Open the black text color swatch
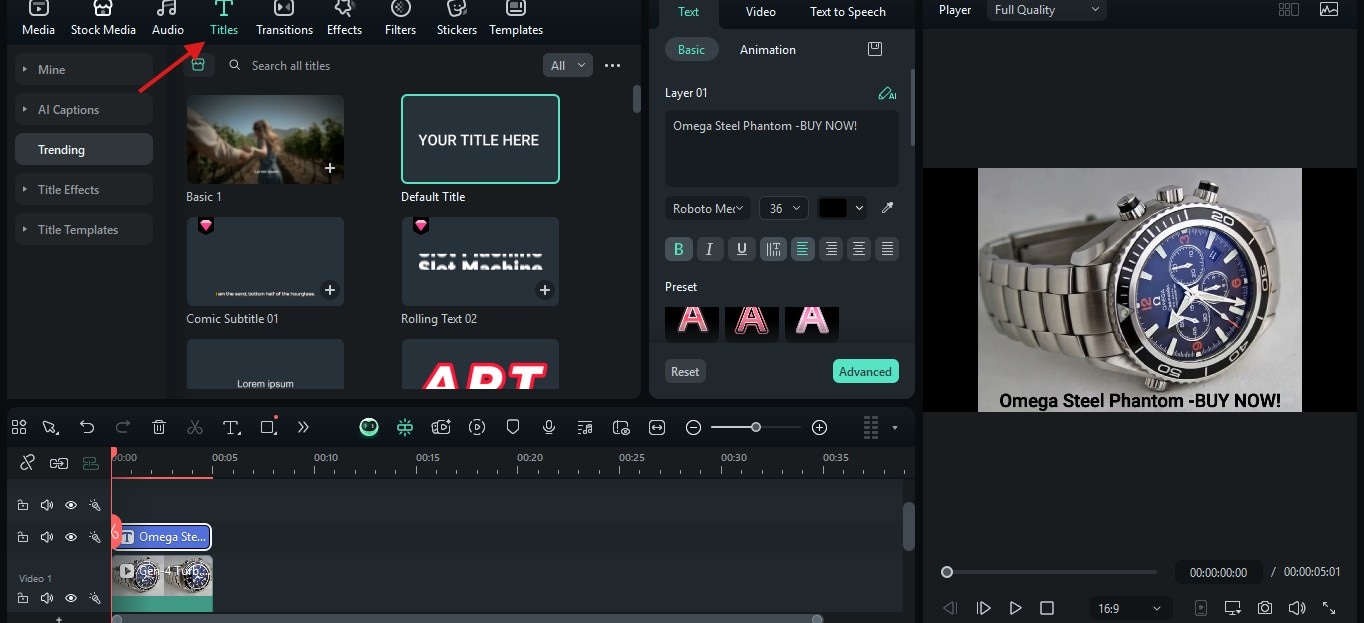Screen dimensions: 1364x623 click(x=833, y=208)
